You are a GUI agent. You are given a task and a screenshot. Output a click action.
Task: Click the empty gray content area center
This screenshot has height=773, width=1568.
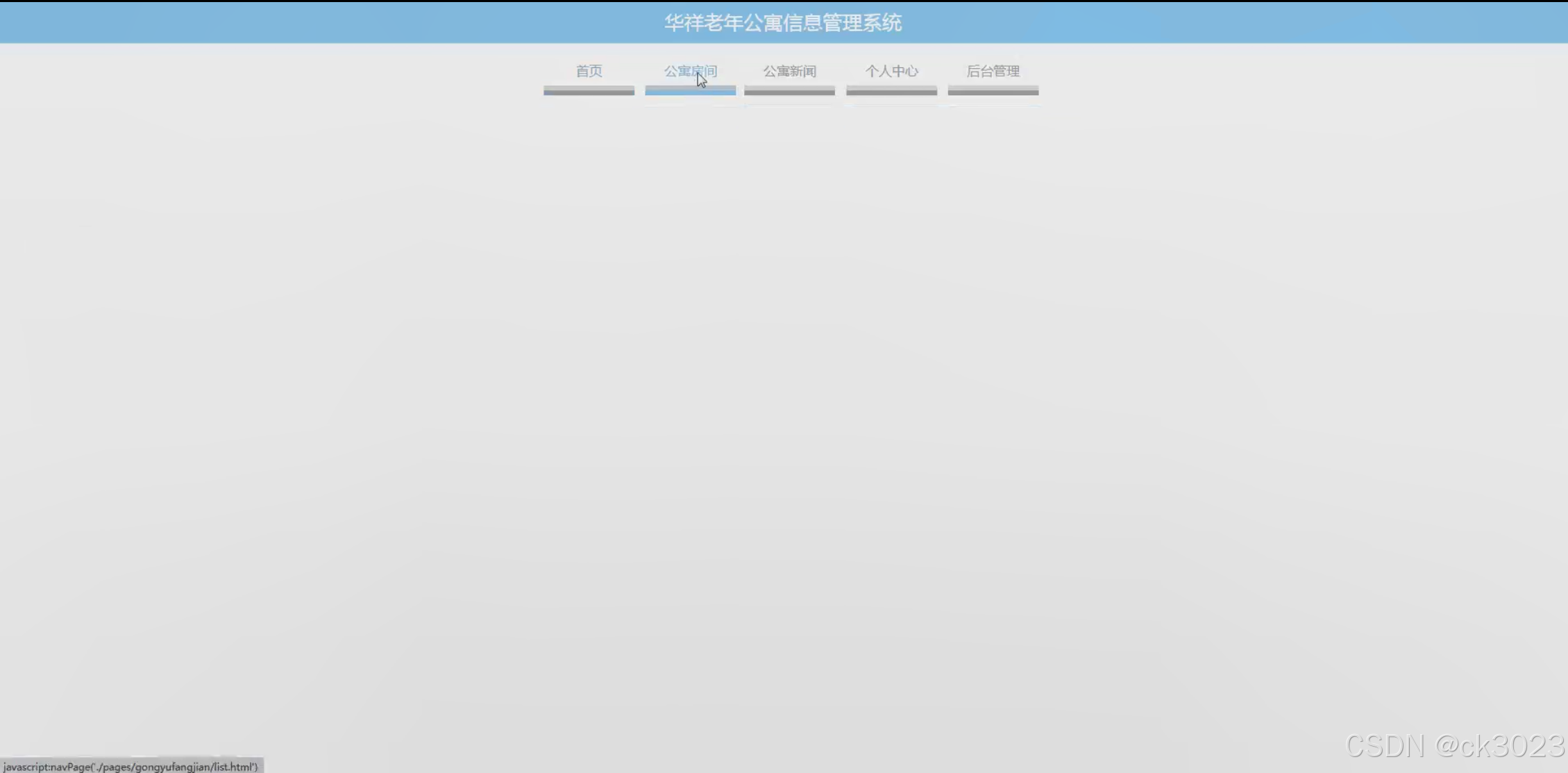[784, 417]
